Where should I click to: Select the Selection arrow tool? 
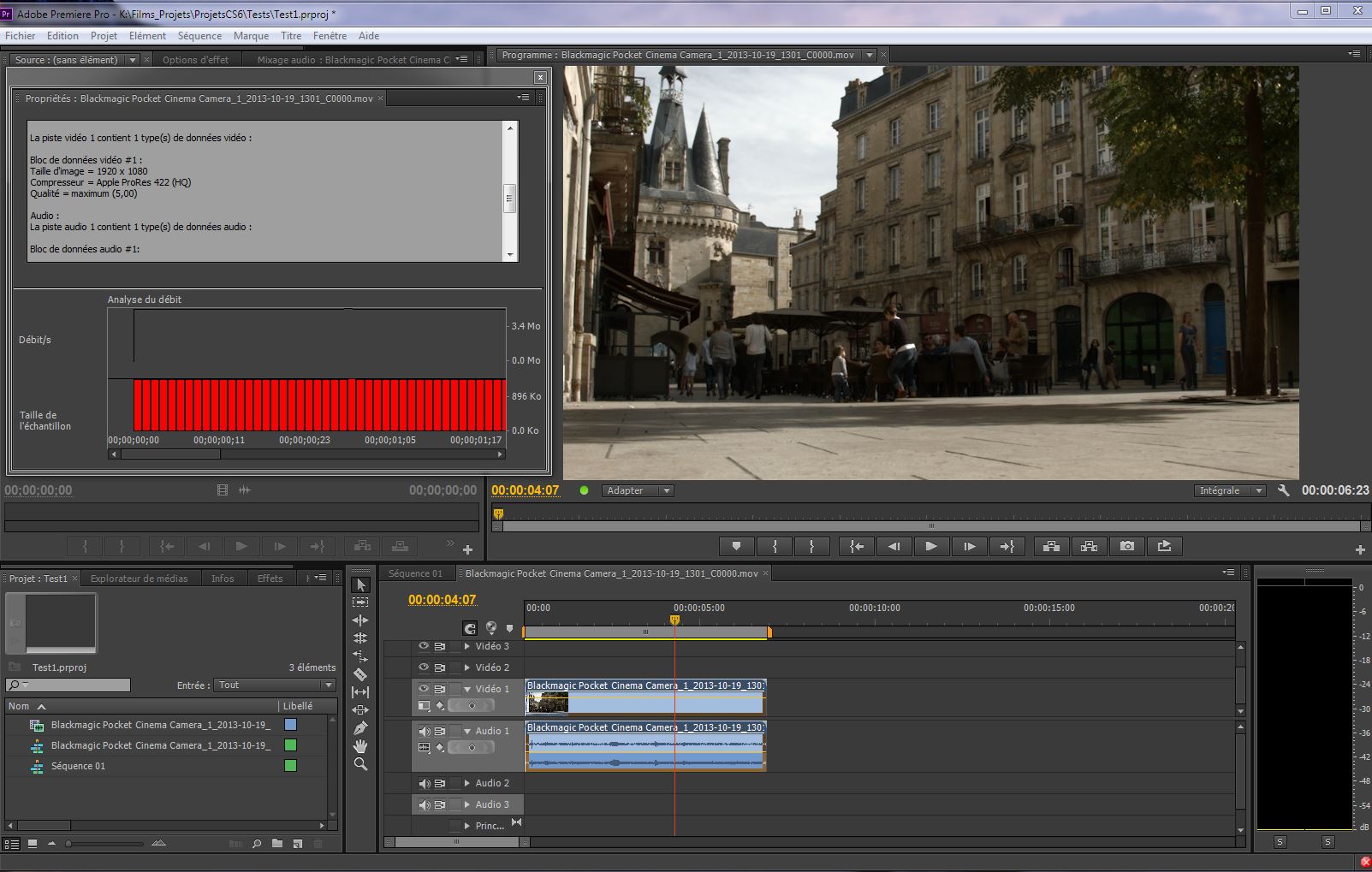360,585
